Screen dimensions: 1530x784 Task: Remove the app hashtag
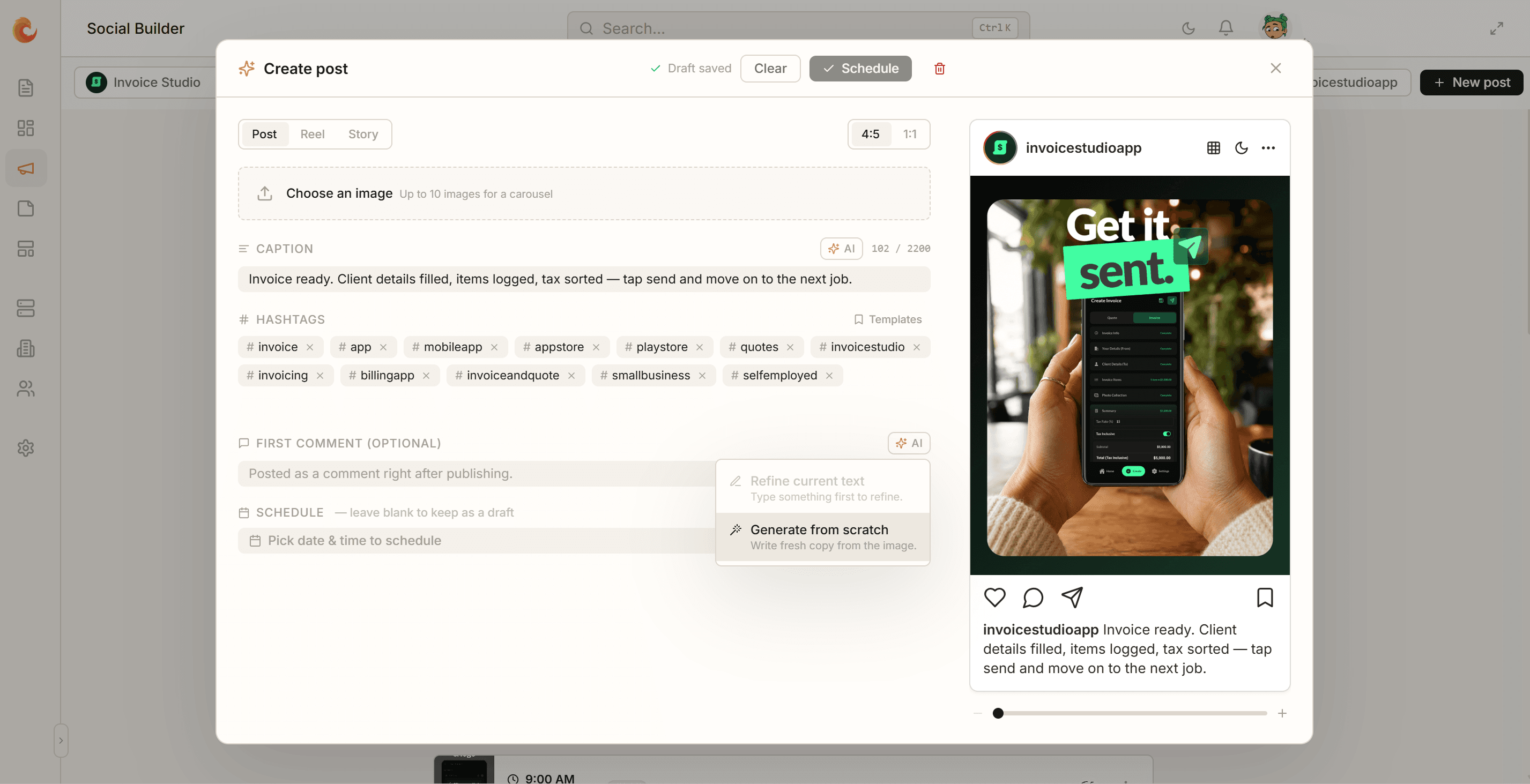pos(383,347)
